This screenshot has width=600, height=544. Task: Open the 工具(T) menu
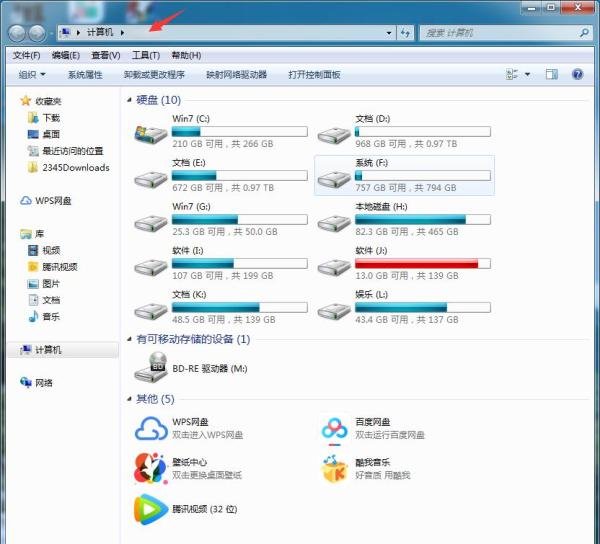click(146, 55)
